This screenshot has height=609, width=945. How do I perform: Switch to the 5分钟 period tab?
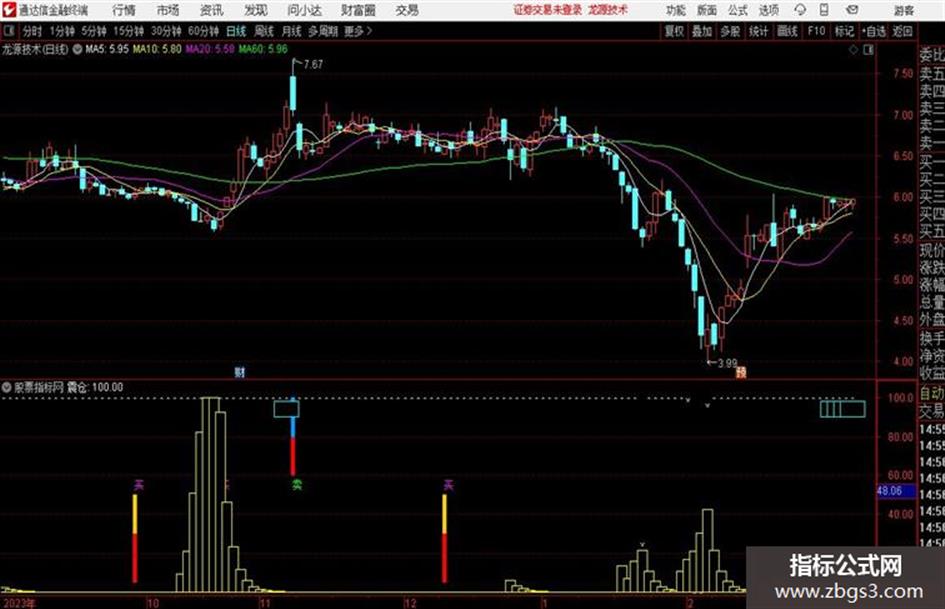(x=94, y=31)
